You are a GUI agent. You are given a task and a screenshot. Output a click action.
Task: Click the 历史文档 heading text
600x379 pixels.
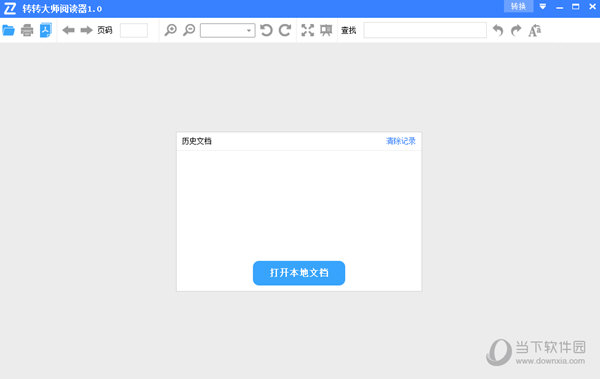point(197,141)
